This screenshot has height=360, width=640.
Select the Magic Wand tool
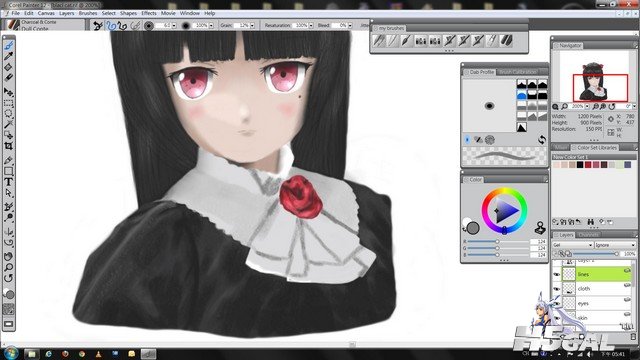click(9, 124)
